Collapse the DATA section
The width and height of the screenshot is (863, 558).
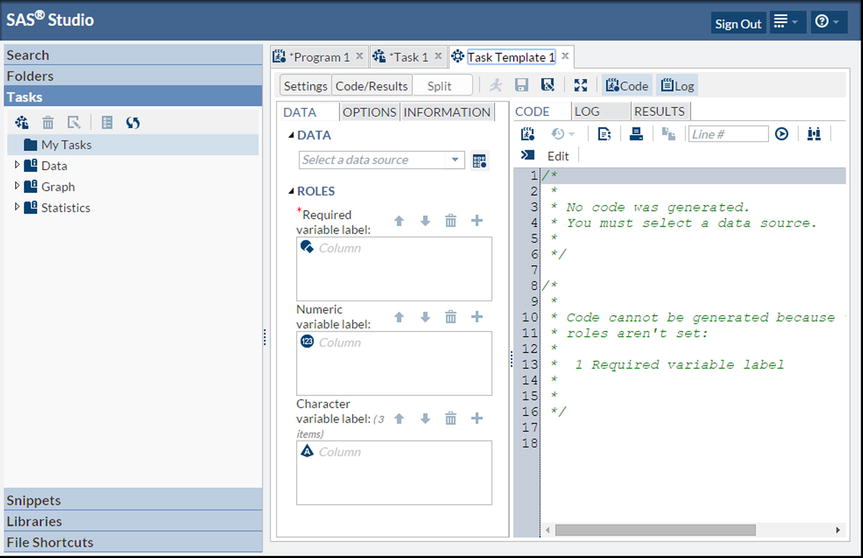pos(291,135)
